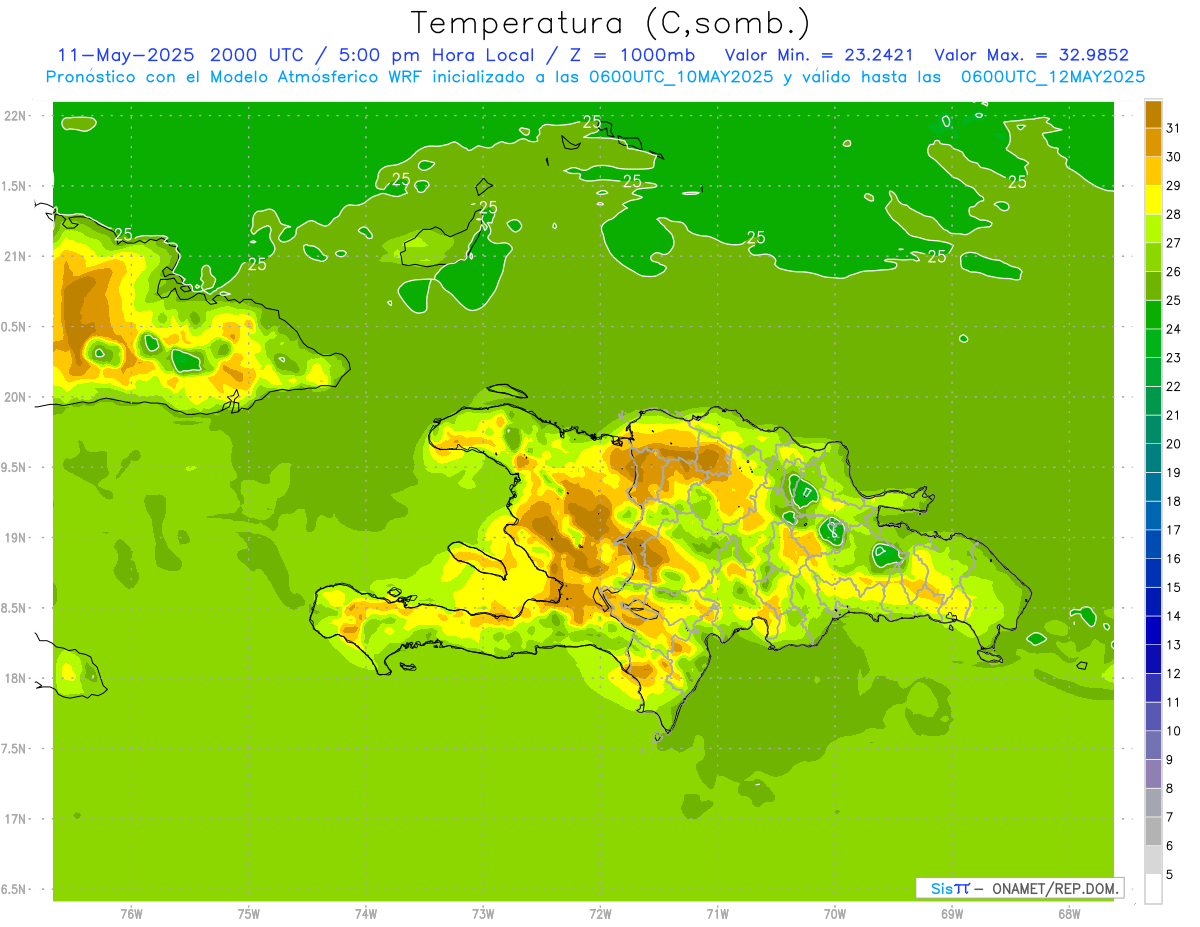Click the '71W' longitude label
Image resolution: width=1200 pixels, height=927 pixels.
pos(717,913)
